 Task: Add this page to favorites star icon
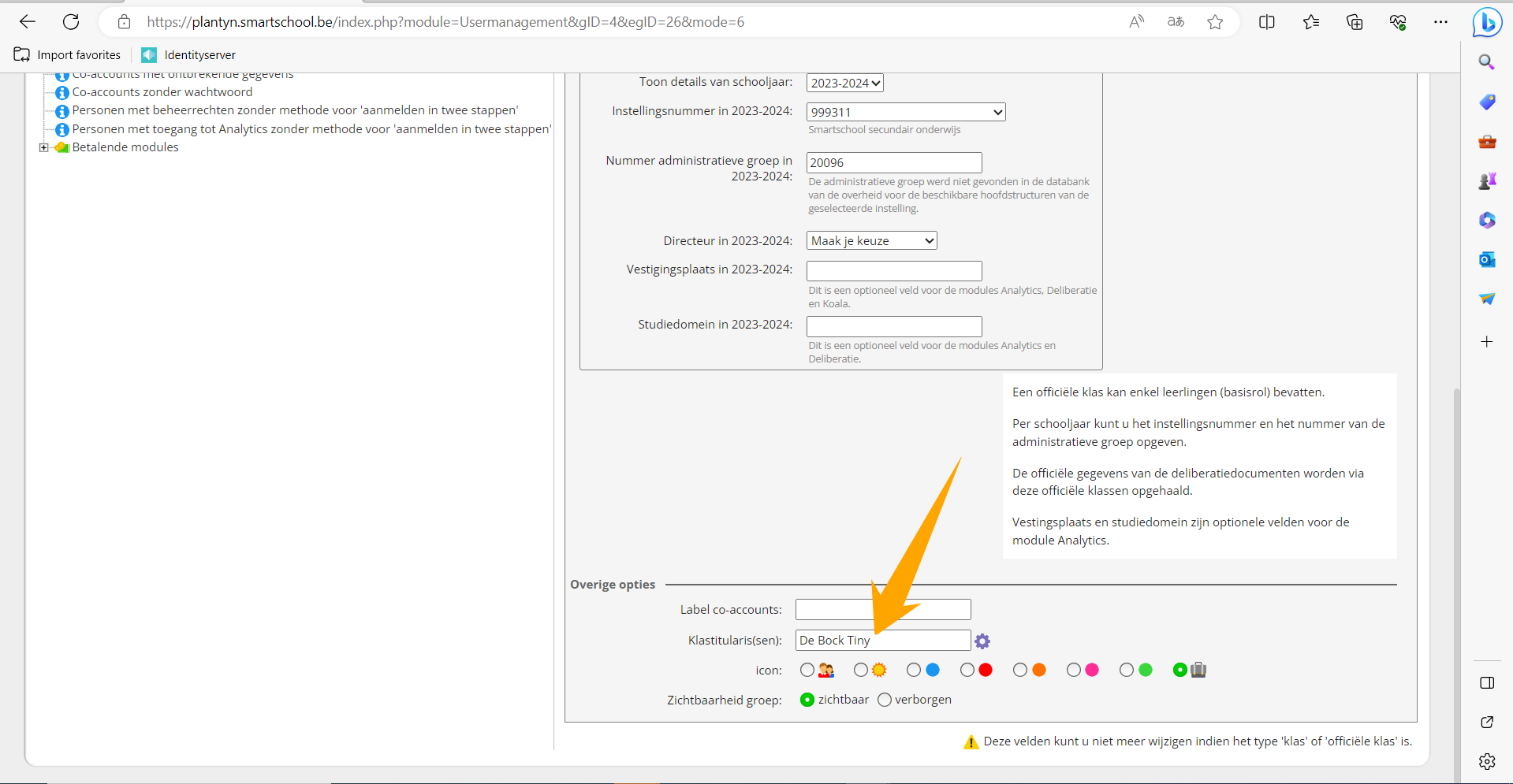pos(1215,22)
